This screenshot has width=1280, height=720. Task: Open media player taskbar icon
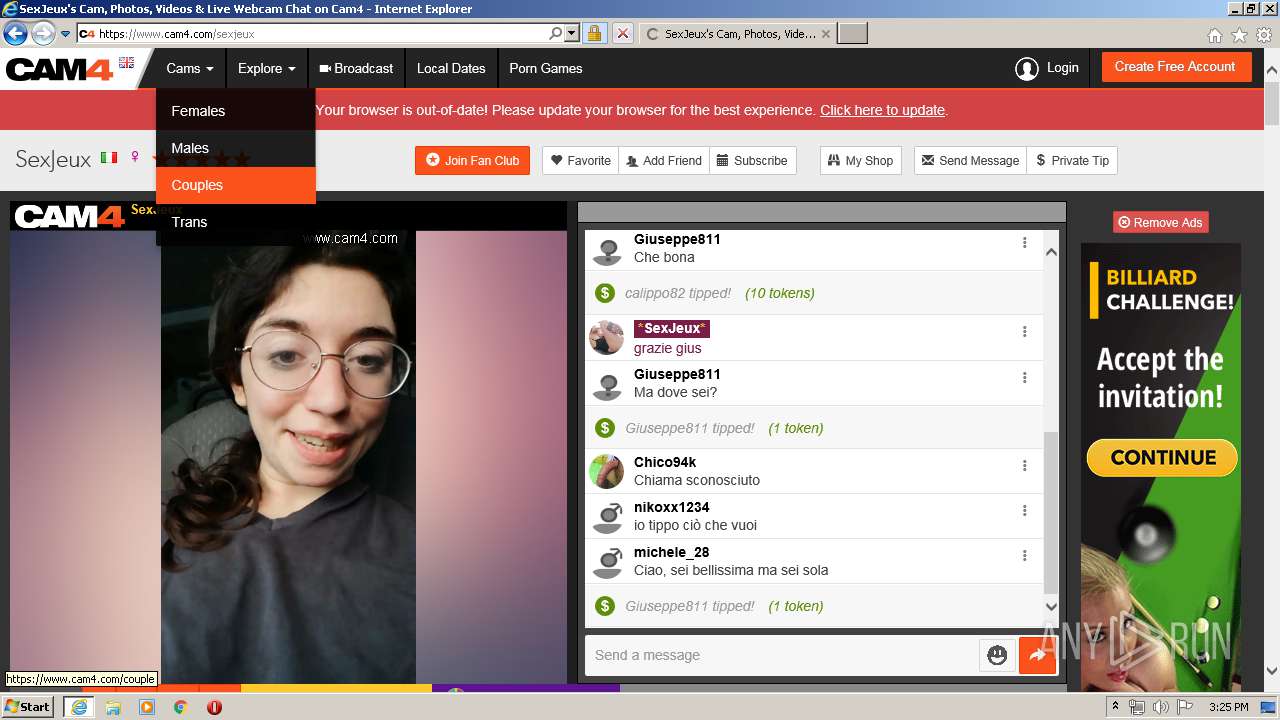pyautogui.click(x=147, y=707)
